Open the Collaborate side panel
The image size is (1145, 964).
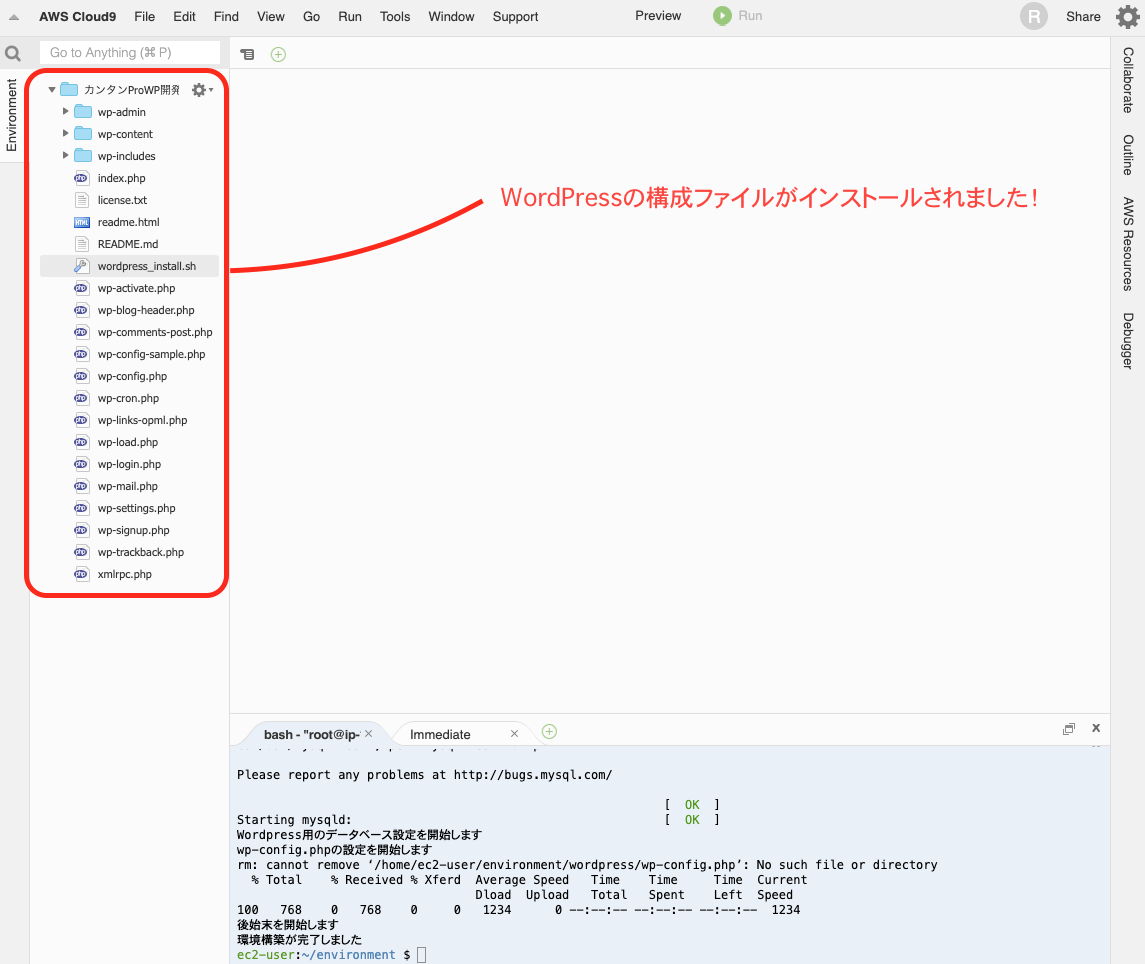click(x=1128, y=80)
